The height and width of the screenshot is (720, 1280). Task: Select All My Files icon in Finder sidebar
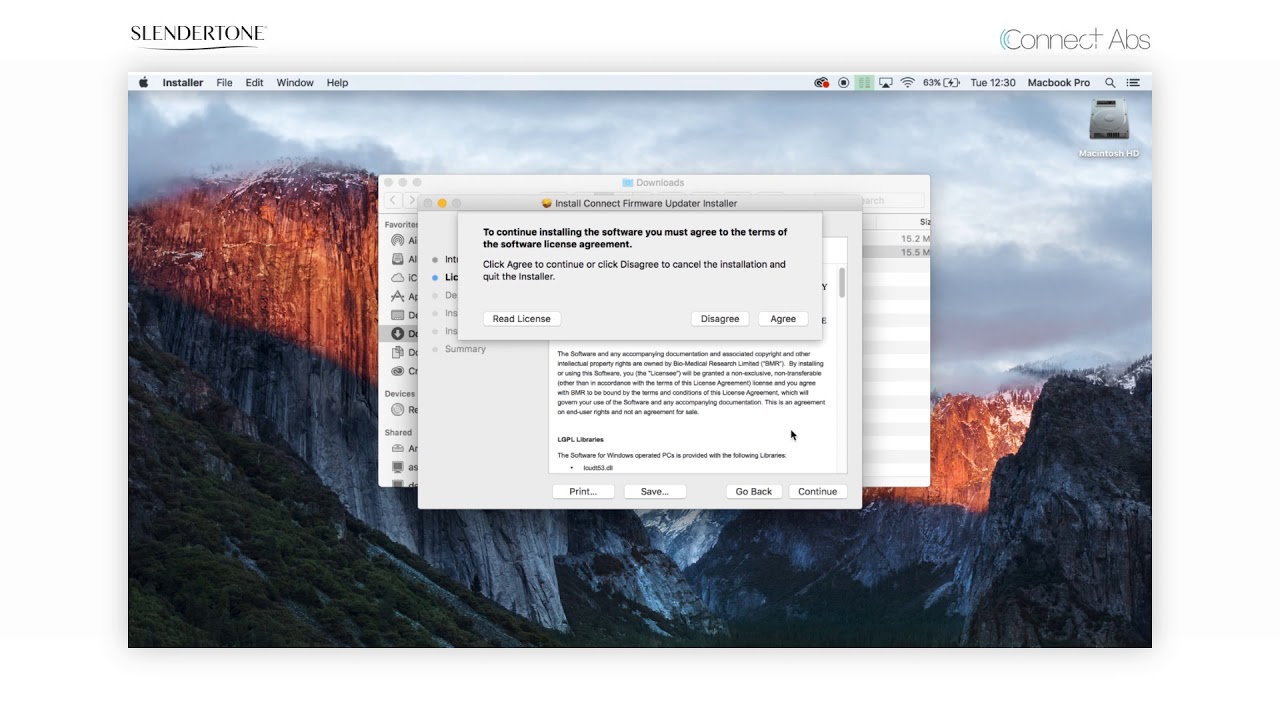[398, 259]
